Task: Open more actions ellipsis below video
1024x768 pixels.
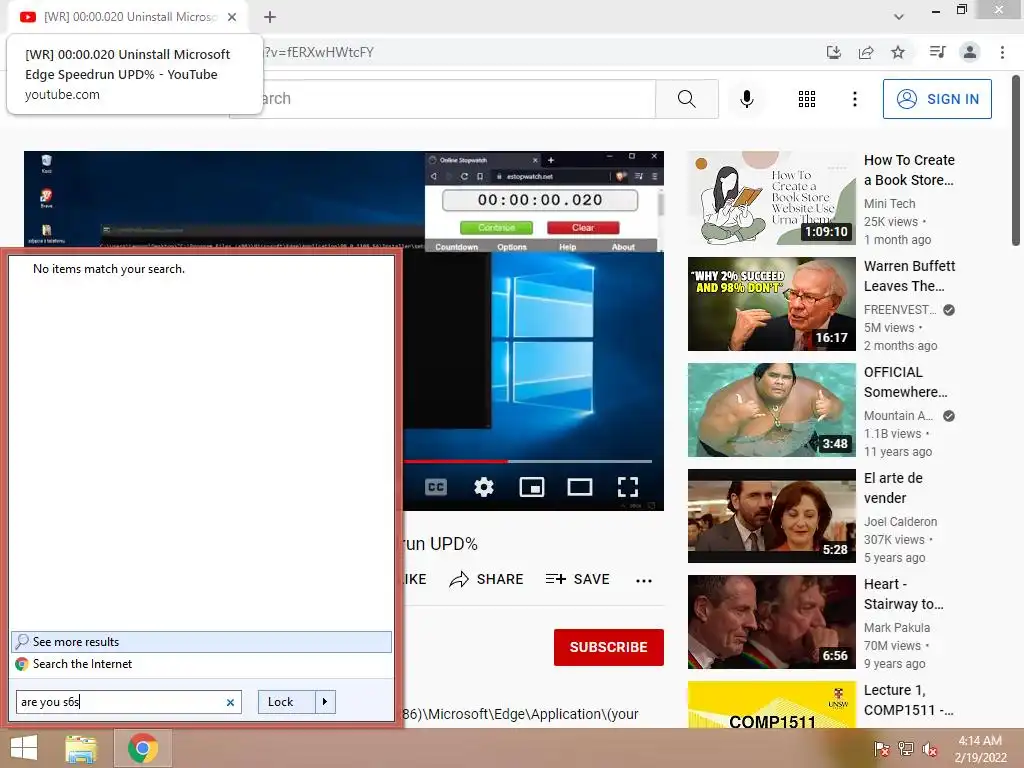Action: pos(644,580)
